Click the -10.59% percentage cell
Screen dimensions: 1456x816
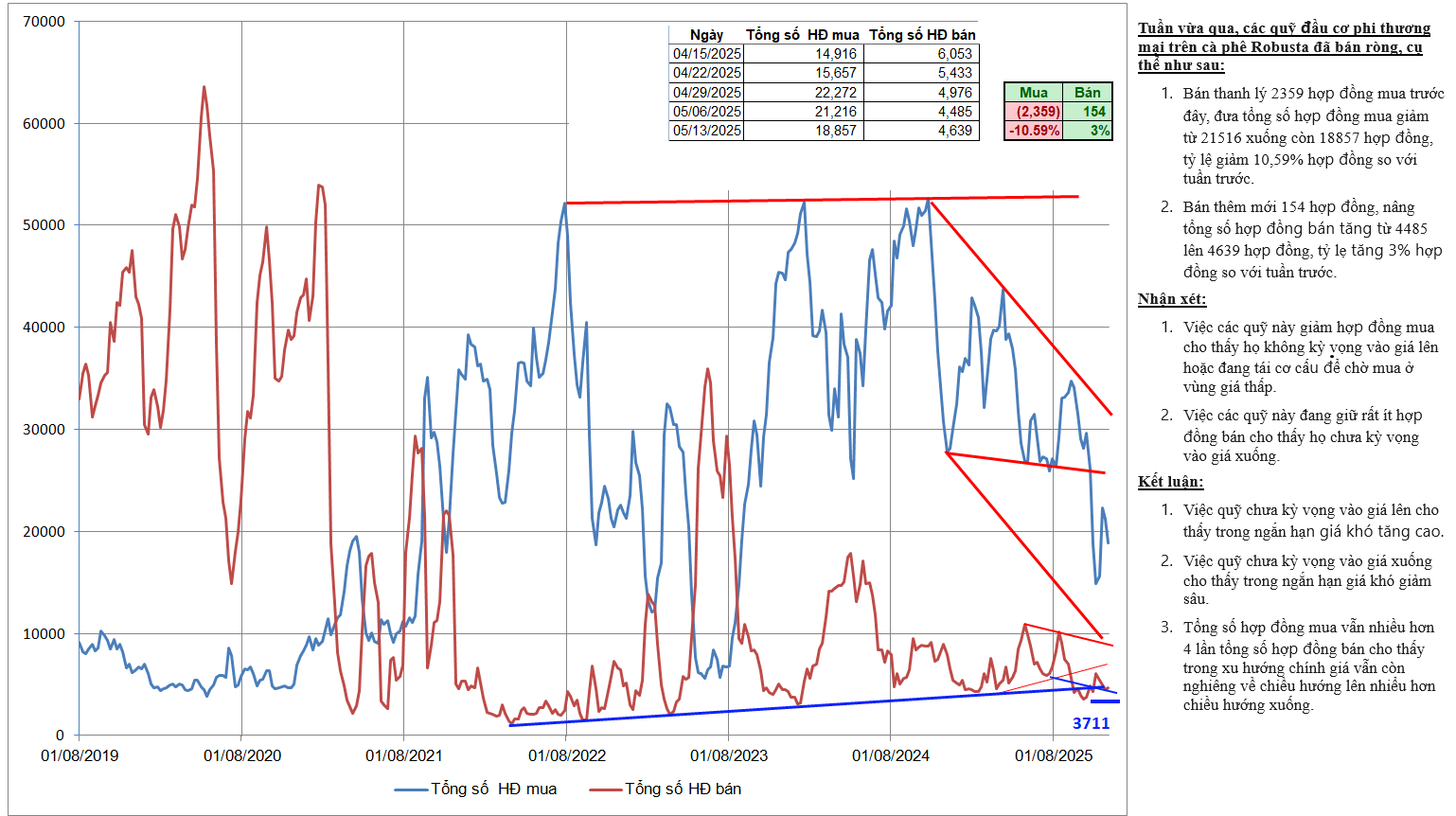pyautogui.click(x=1033, y=131)
